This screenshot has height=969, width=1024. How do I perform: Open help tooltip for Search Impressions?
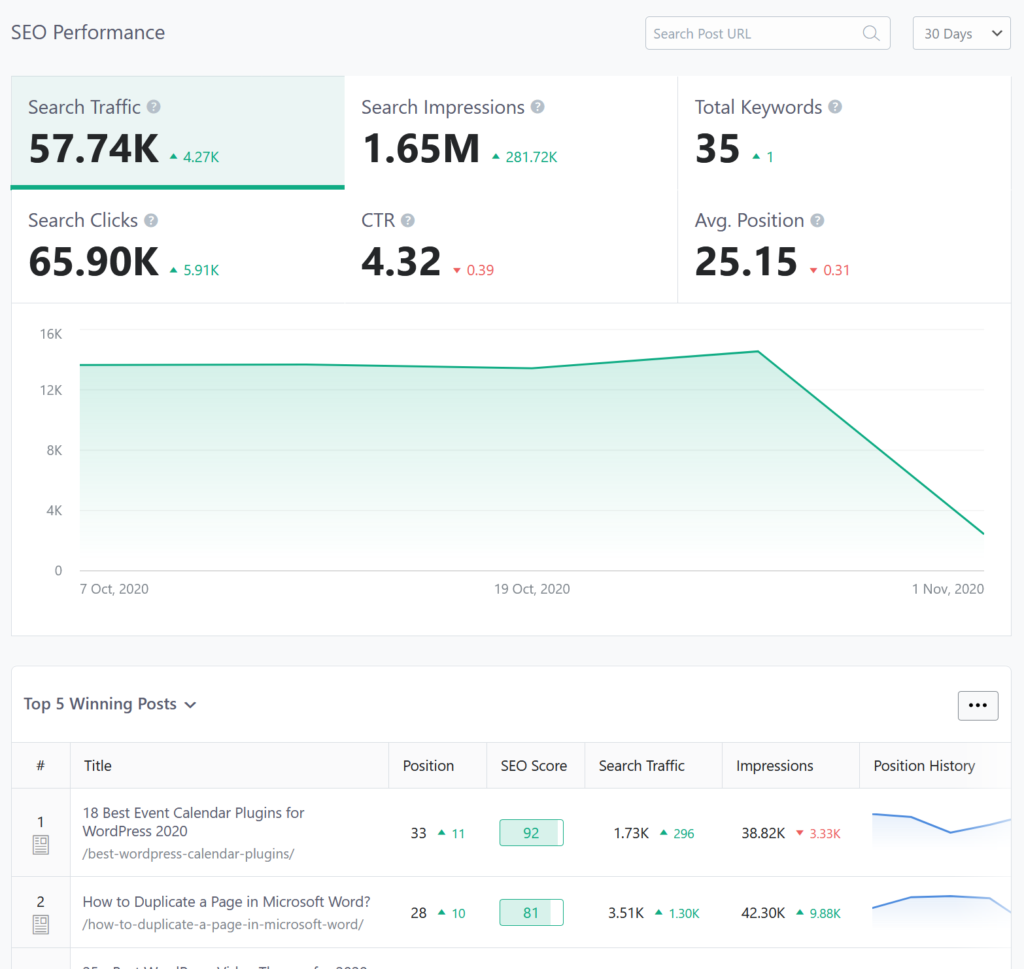[537, 107]
